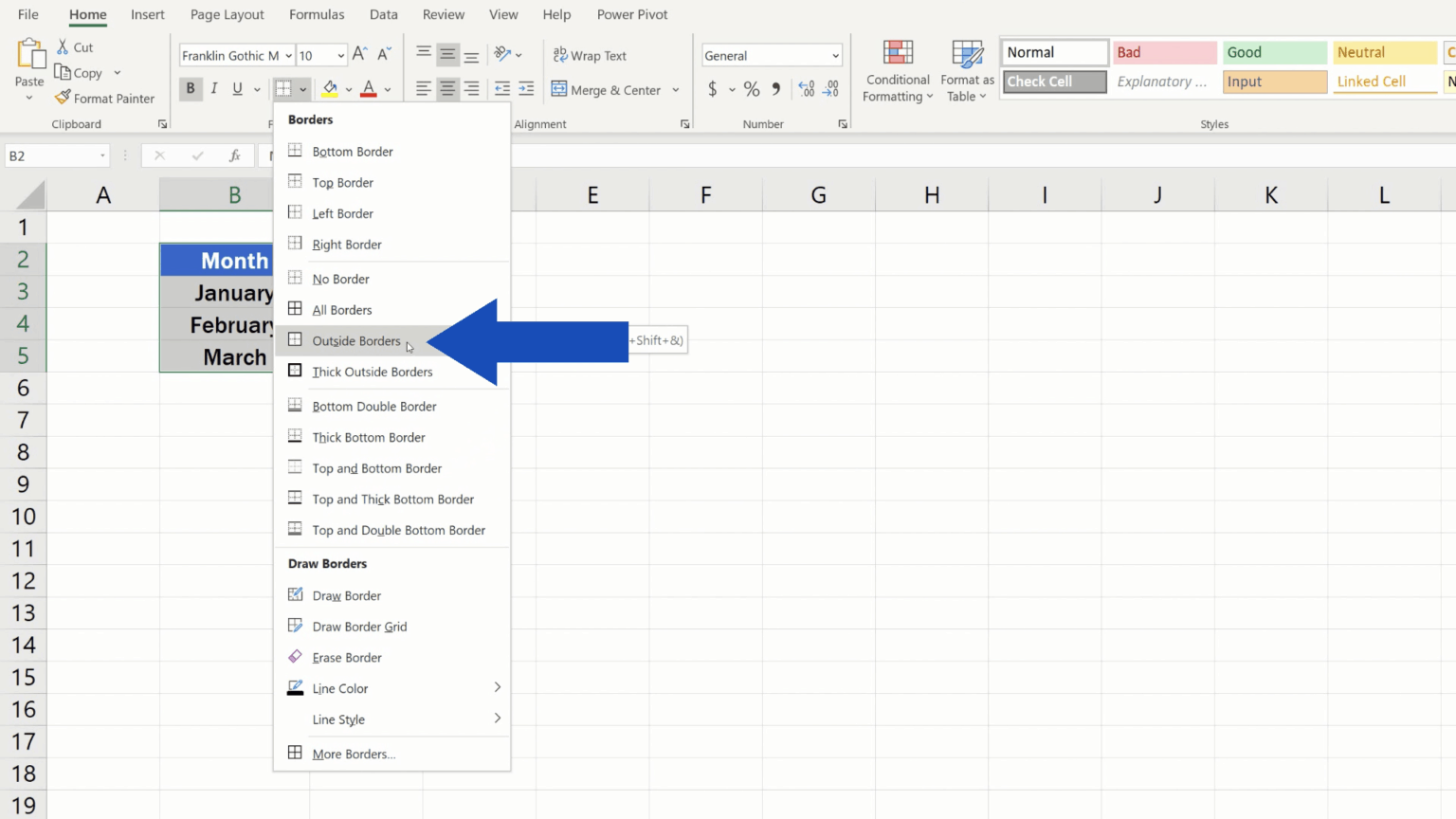Open More Borders dialog
1456x819 pixels.
pyautogui.click(x=353, y=754)
